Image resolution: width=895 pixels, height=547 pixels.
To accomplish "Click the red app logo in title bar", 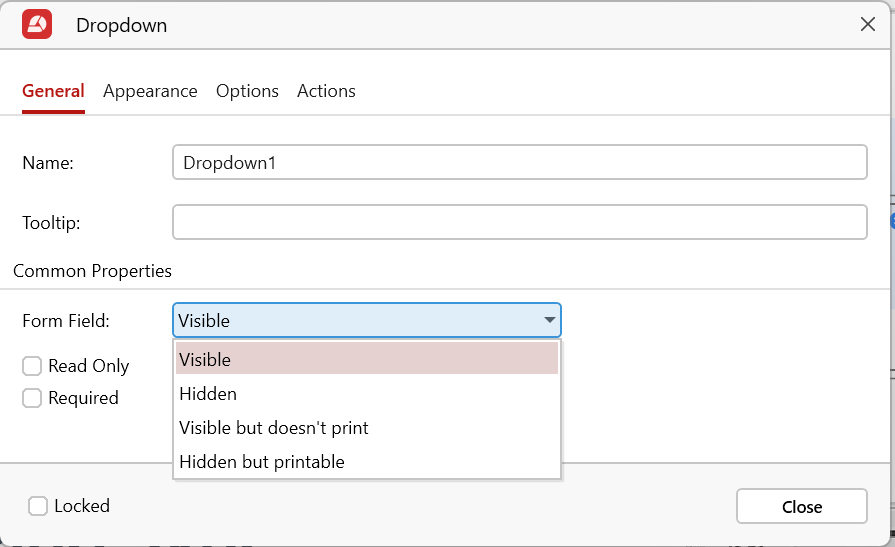I will 37,25.
